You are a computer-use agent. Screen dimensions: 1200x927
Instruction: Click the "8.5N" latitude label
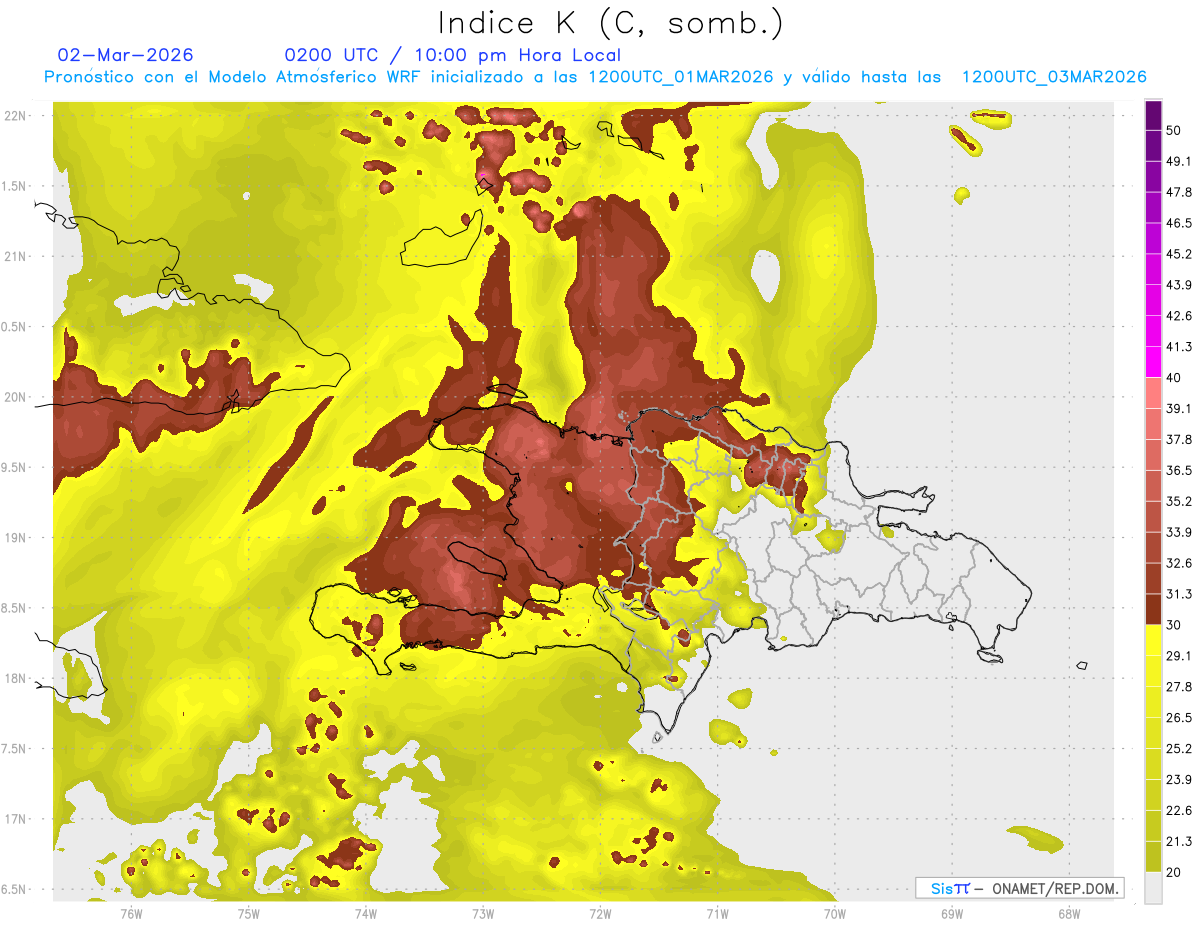[15, 608]
